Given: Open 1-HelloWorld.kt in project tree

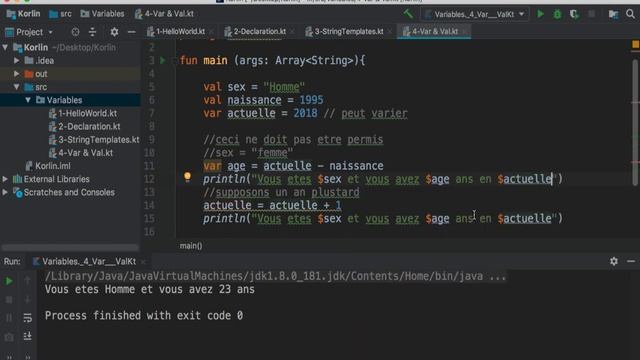Looking at the screenshot, I should (x=87, y=113).
